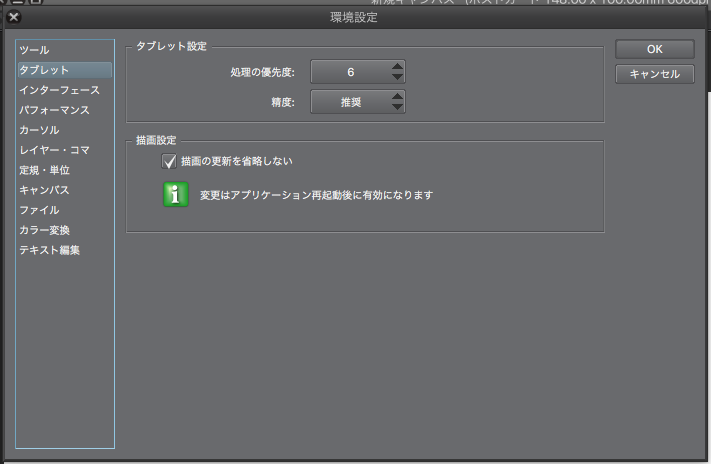Switch to the パフォーマンス category
711x464 pixels.
coord(64,110)
